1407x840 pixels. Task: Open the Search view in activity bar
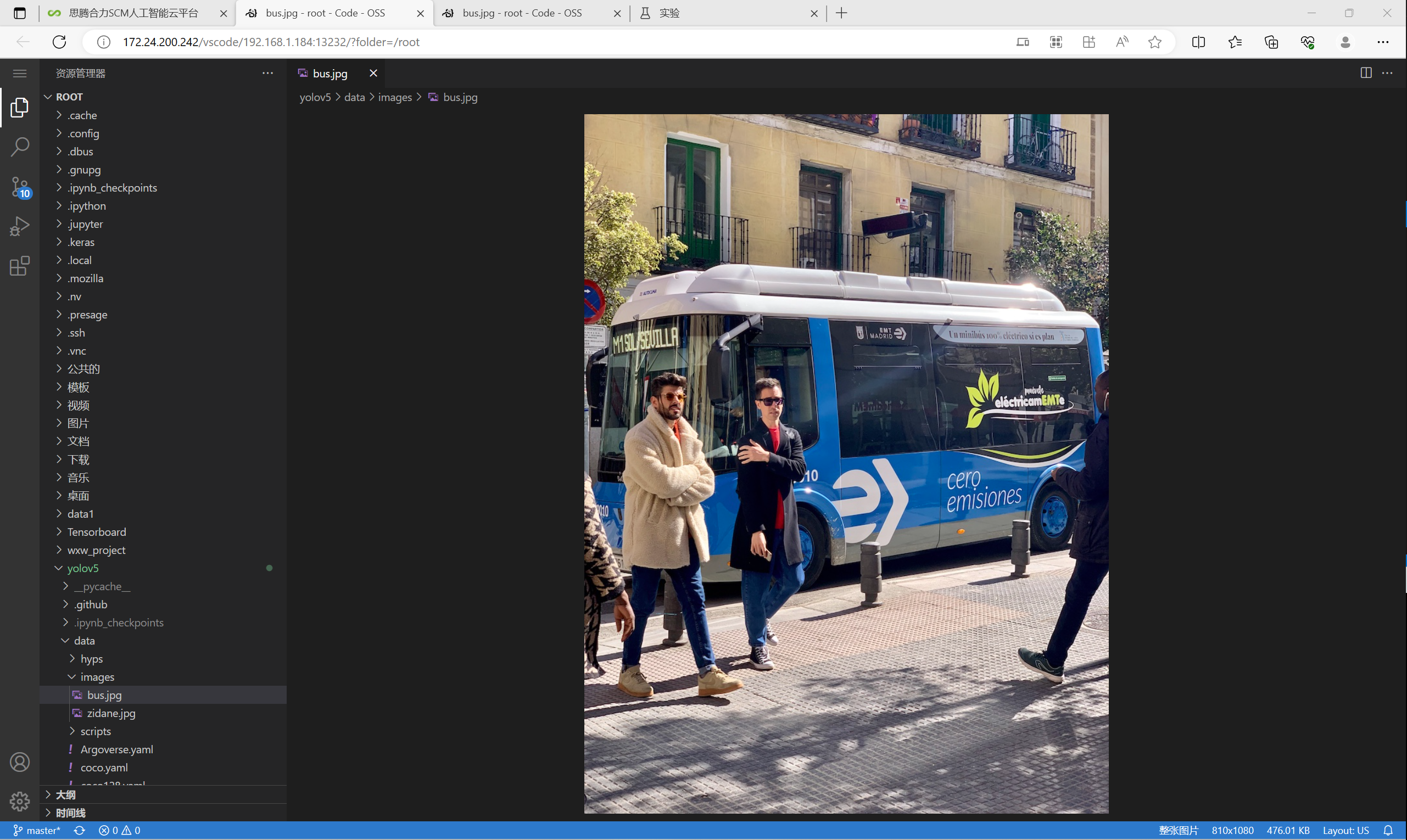(x=20, y=147)
